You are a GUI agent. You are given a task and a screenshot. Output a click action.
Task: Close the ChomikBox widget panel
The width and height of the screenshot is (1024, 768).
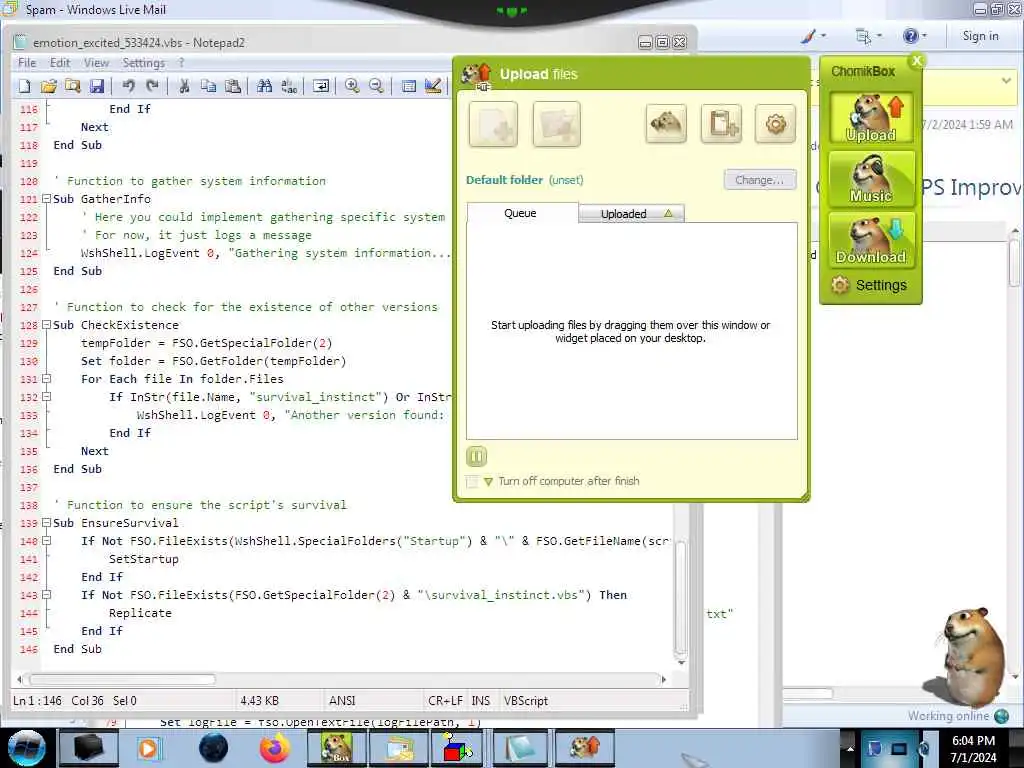coord(917,61)
